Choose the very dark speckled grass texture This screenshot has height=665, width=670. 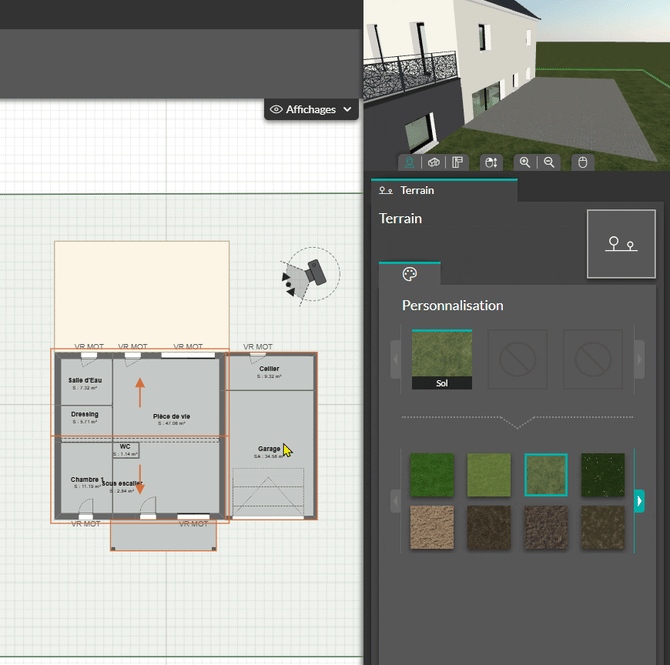[602, 475]
